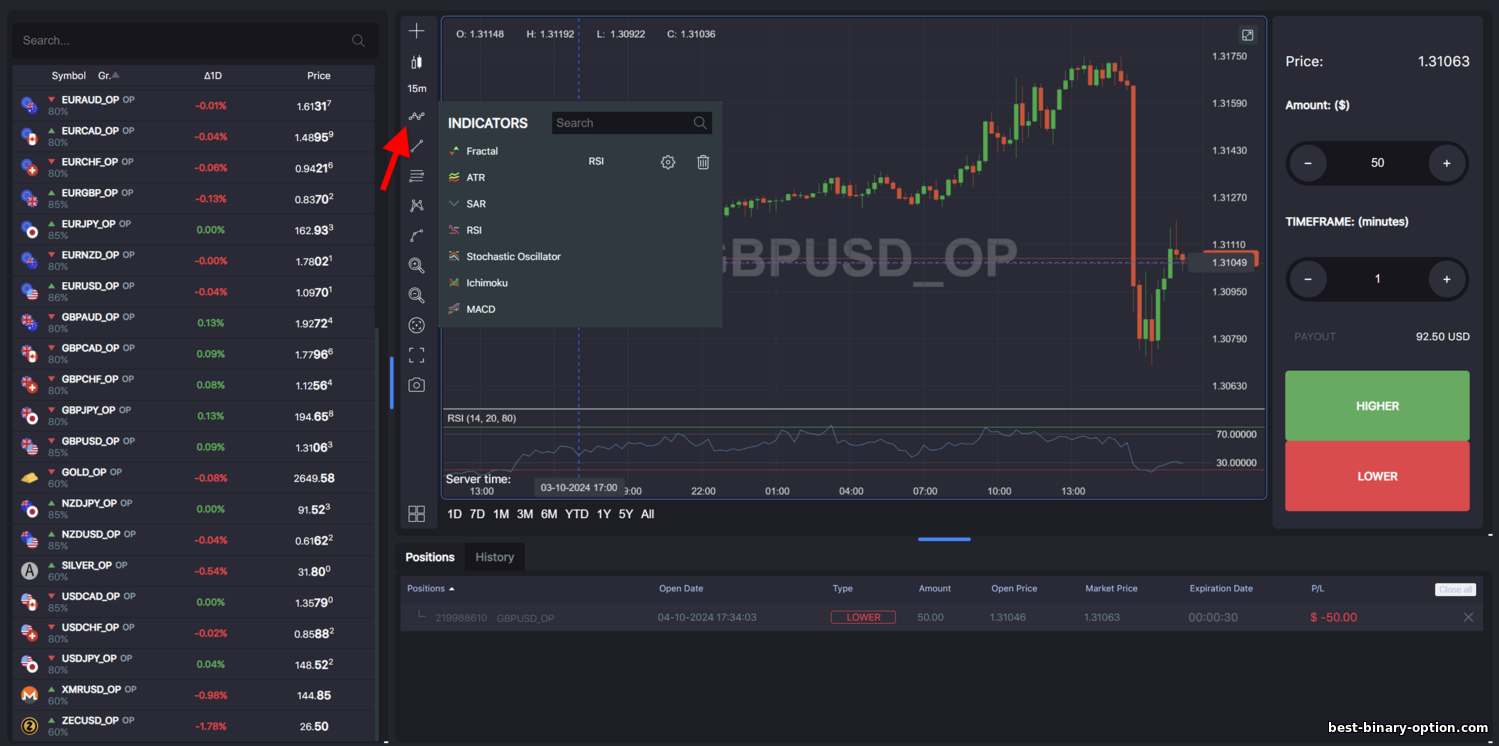This screenshot has height=746, width=1499.
Task: Select SILVER_OP symbol row
Action: point(194,570)
